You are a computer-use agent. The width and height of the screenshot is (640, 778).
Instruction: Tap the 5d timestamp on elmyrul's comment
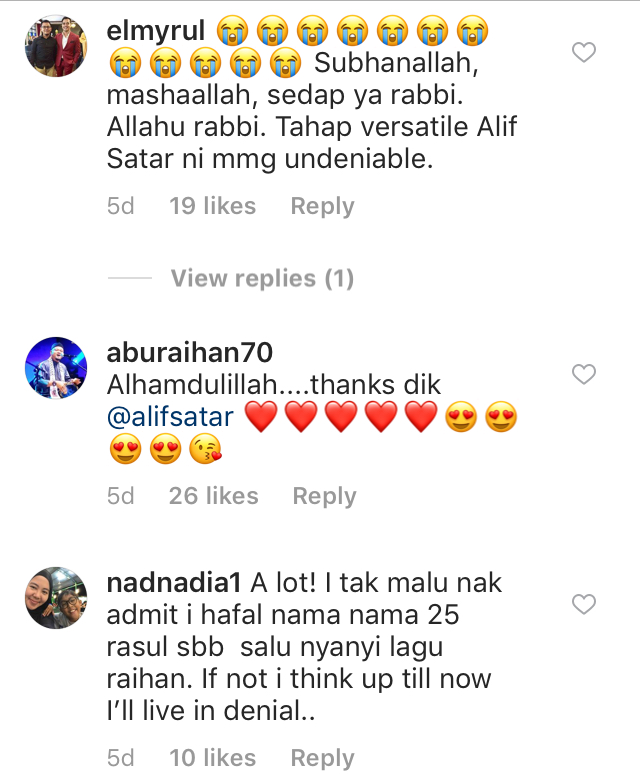click(121, 206)
